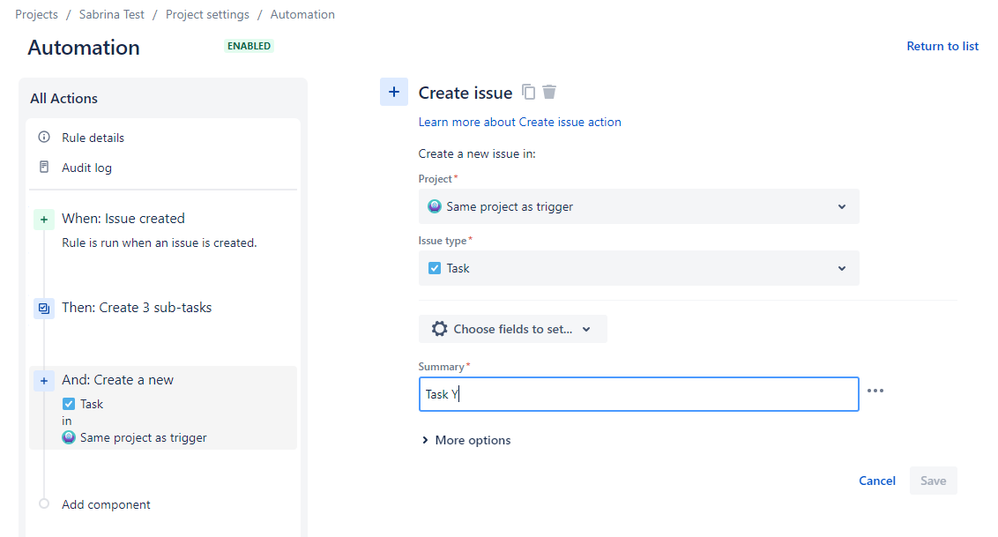Click the project avatar in the sidebar action card
Viewport: 998px width, 537px height.
(69, 437)
